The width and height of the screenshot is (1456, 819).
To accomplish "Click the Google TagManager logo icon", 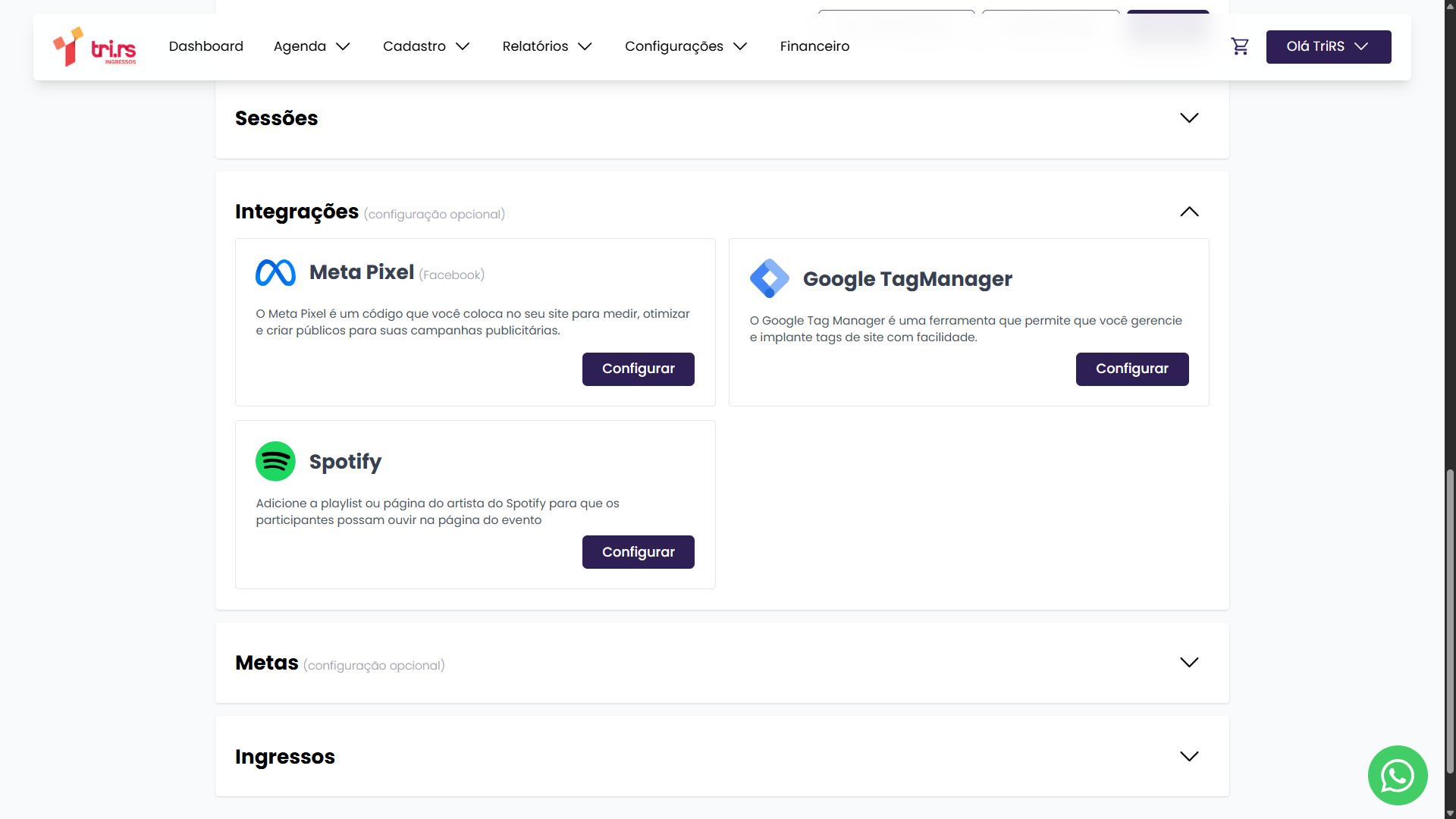I will (x=769, y=278).
